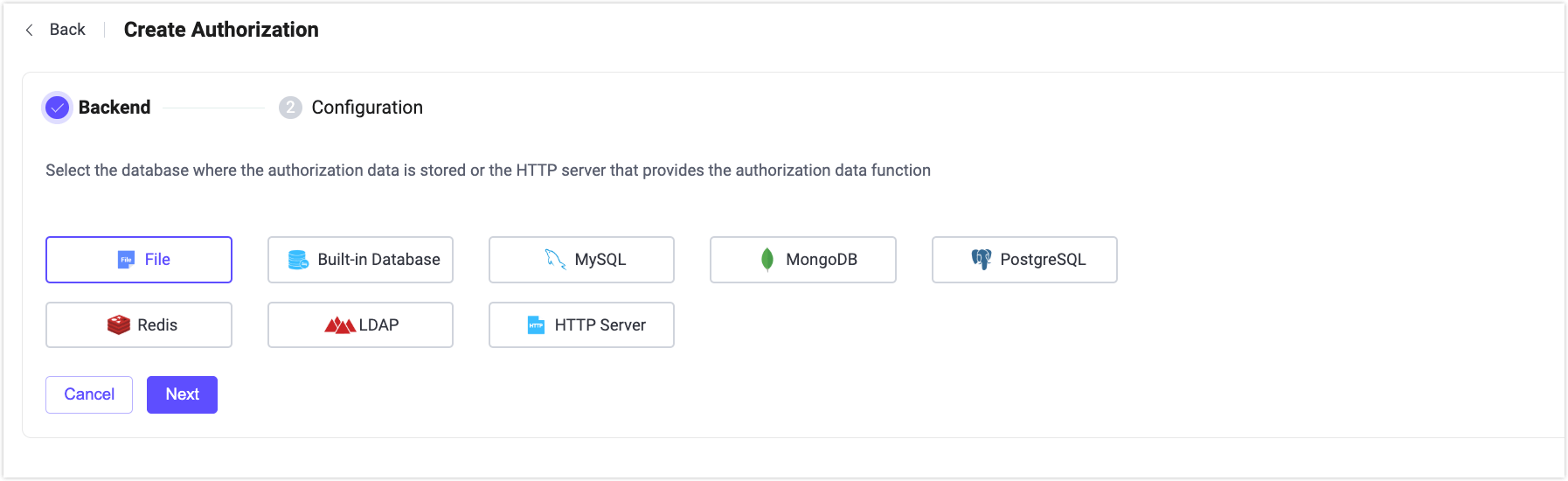Click the Backend step checkmark circle
The height and width of the screenshot is (481, 1568).
point(58,108)
